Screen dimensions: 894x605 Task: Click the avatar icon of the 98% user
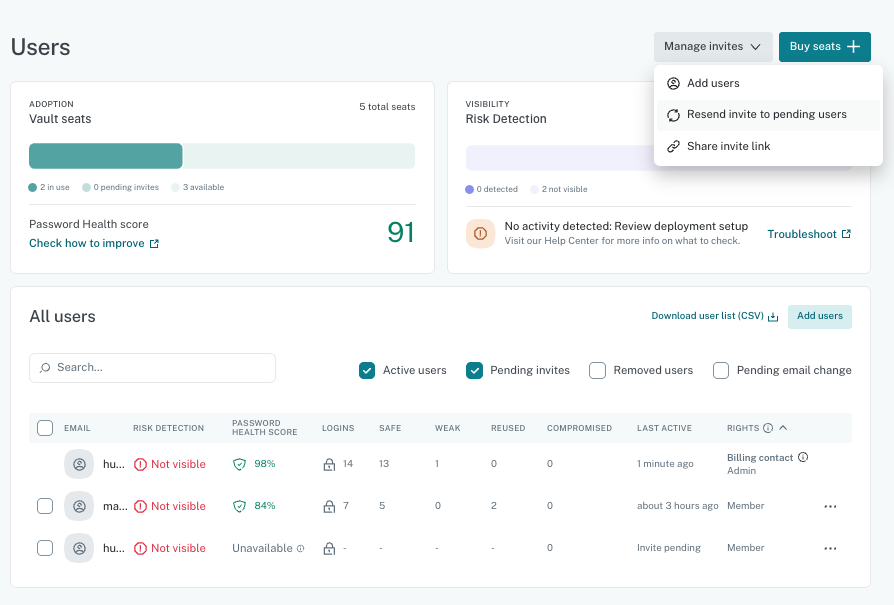click(79, 464)
